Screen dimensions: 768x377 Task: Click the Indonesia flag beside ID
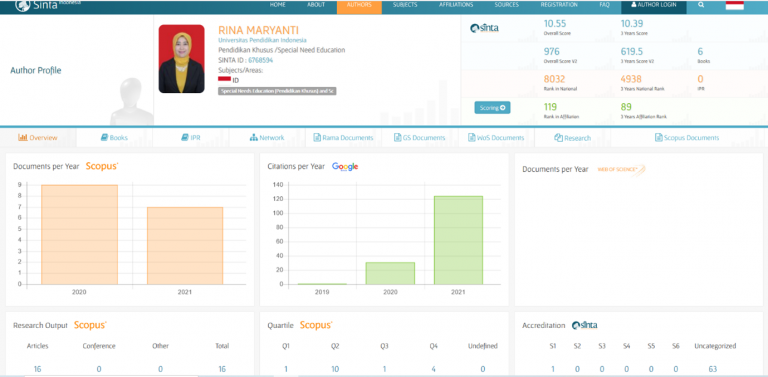[x=224, y=79]
